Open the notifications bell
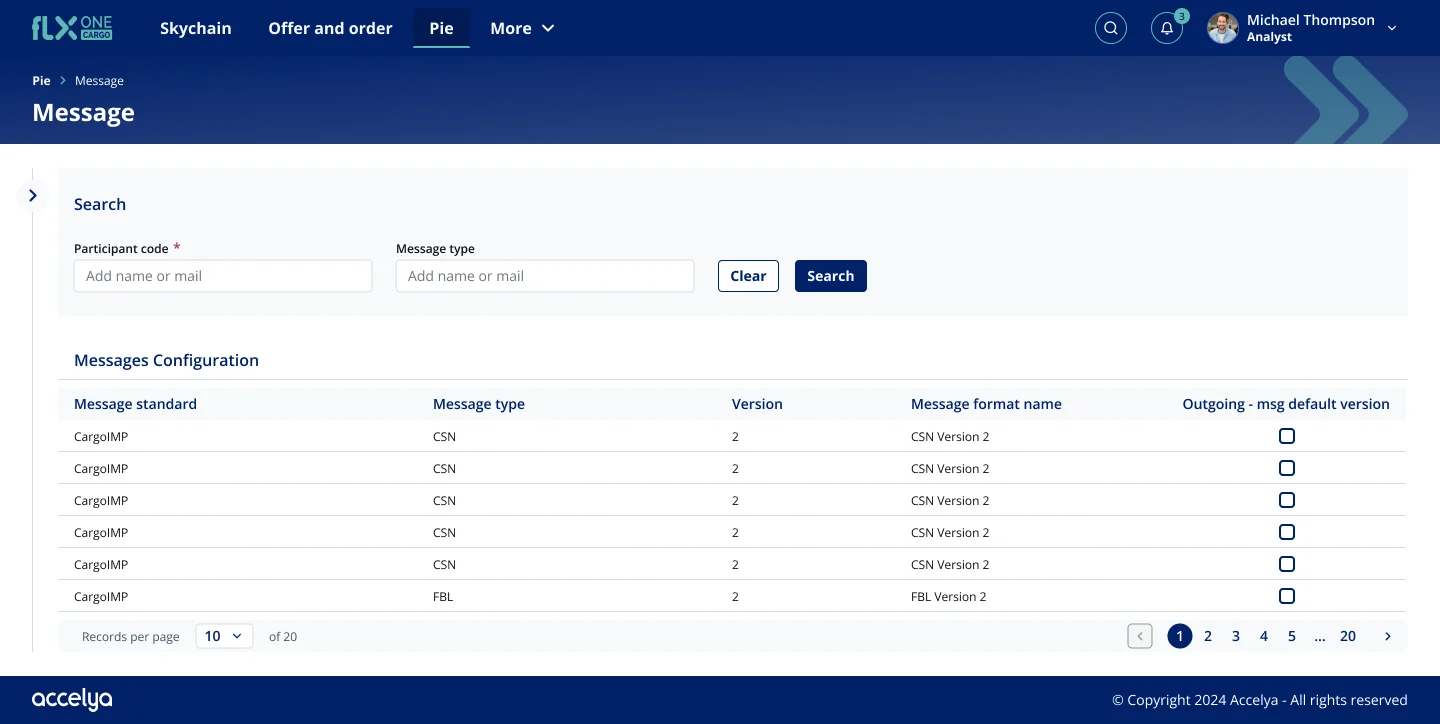The width and height of the screenshot is (1440, 724). pyautogui.click(x=1167, y=28)
